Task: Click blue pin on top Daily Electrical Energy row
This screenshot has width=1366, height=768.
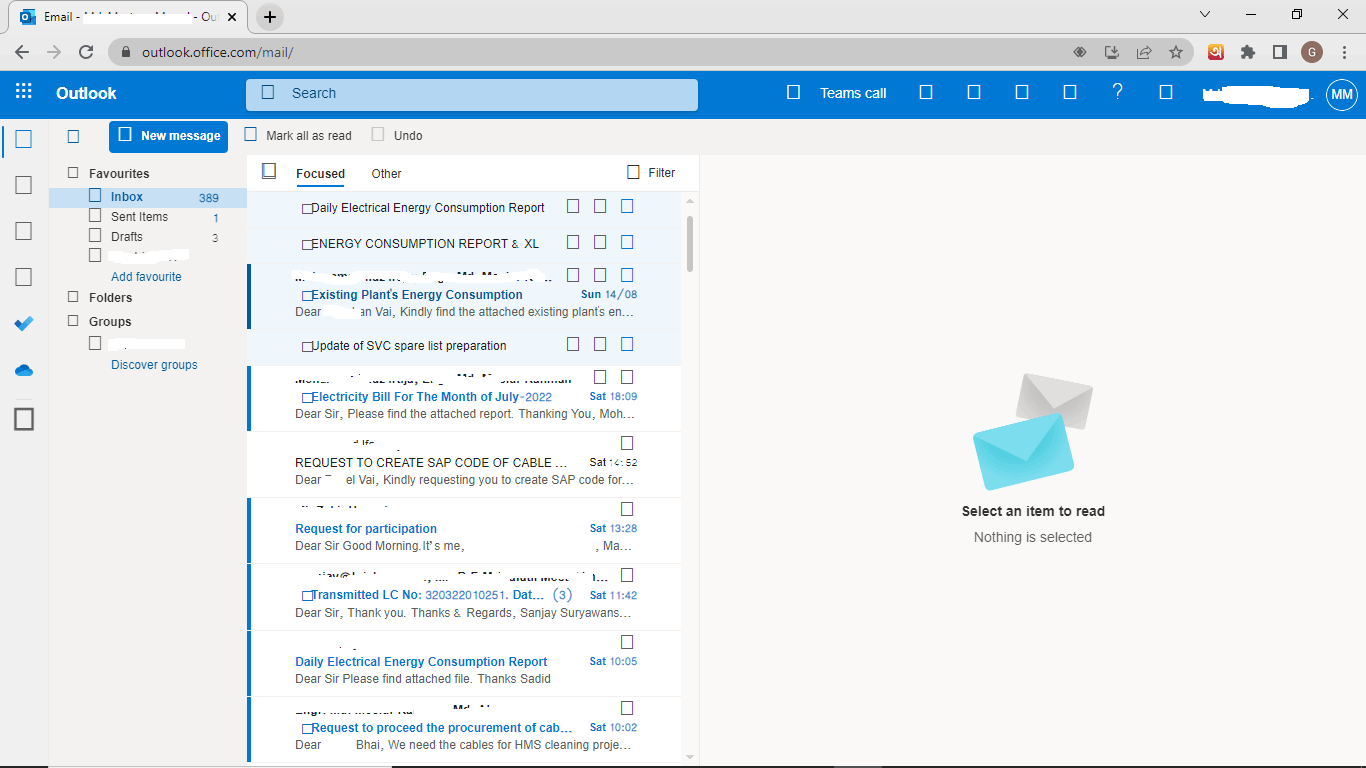Action: click(x=627, y=206)
